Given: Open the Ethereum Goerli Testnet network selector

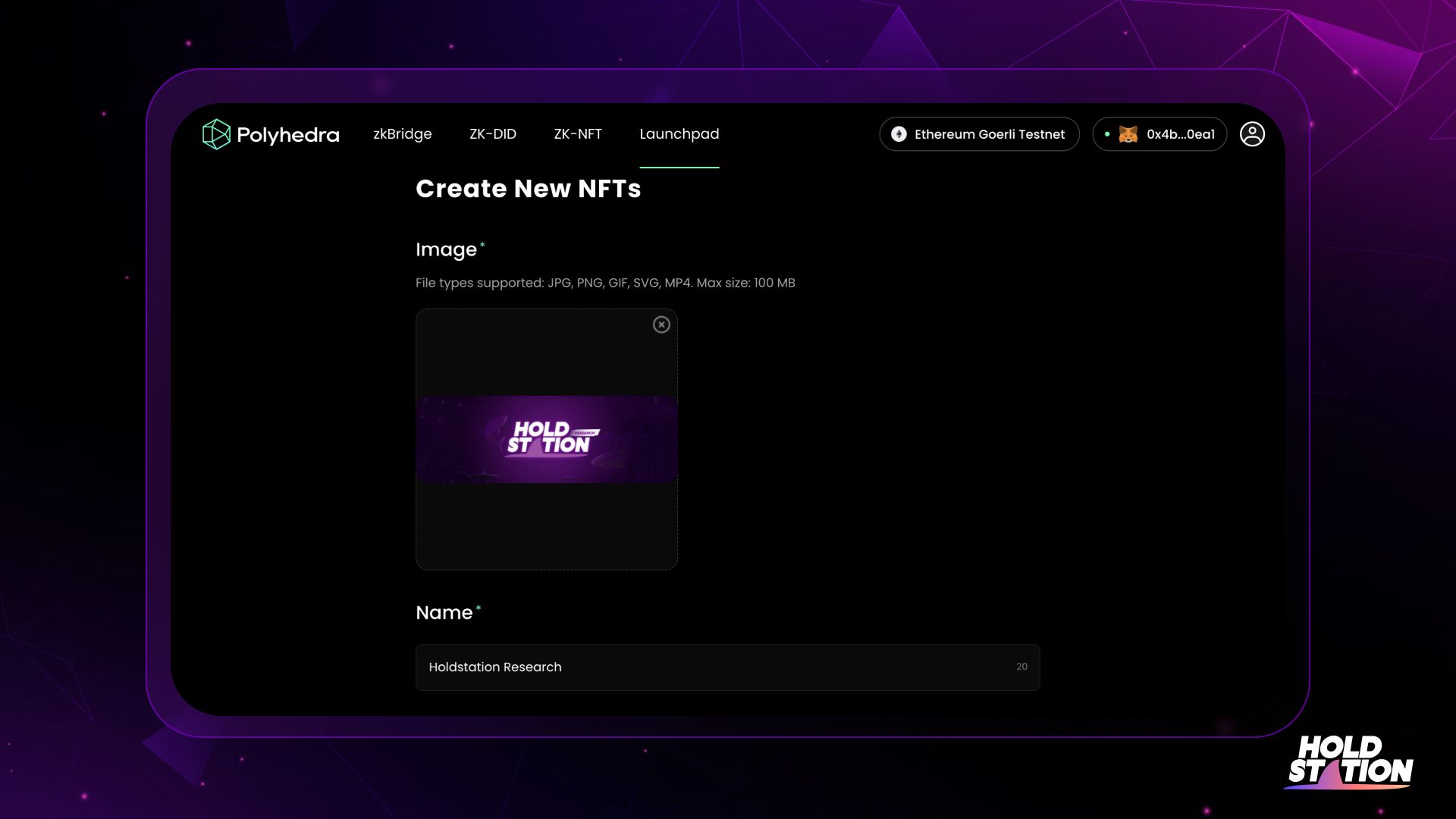Looking at the screenshot, I should (x=979, y=134).
